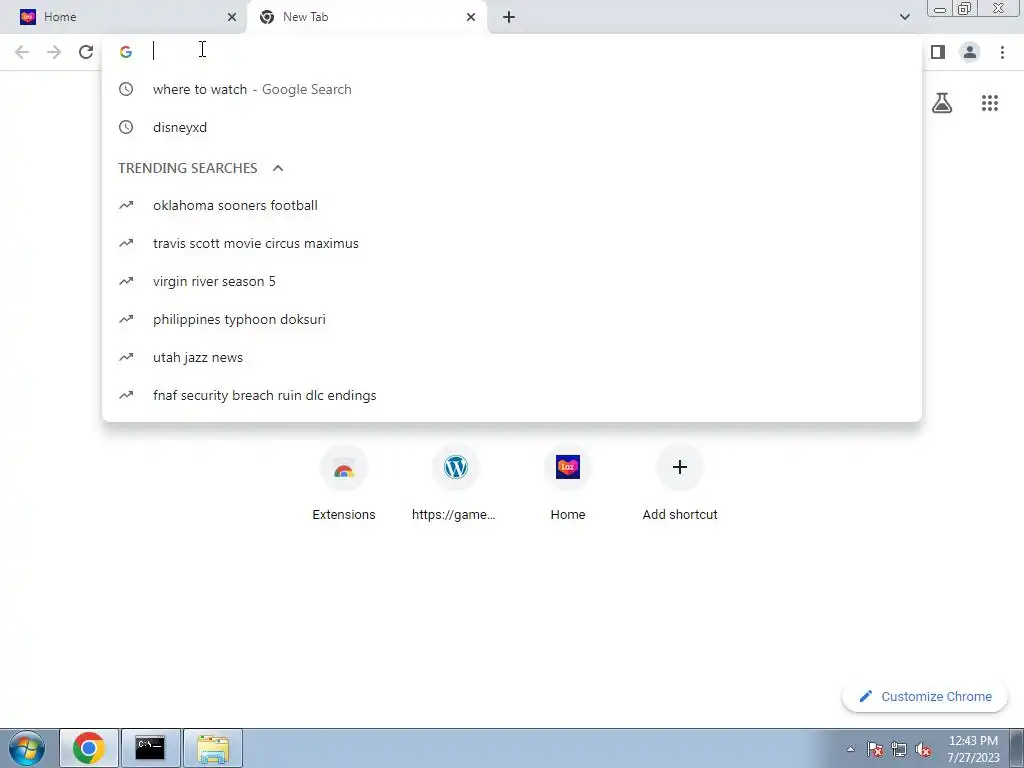Choose 'travis scott movie circus maximus' suggestion

coord(511,243)
